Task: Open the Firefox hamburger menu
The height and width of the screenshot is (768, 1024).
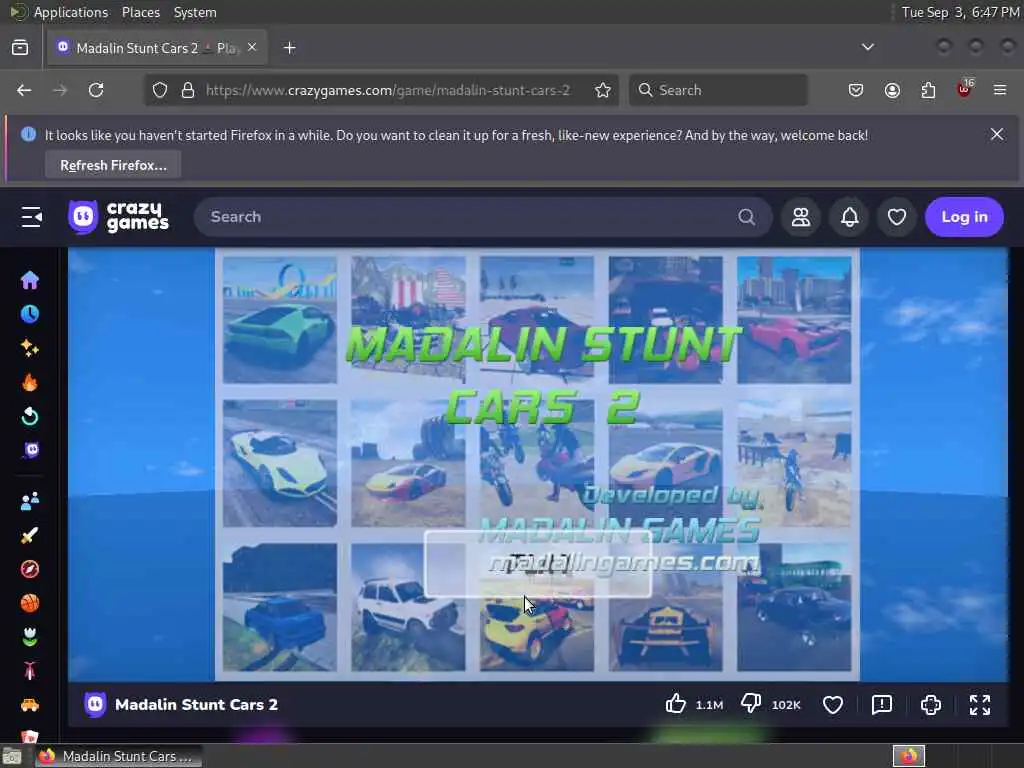Action: coord(1000,90)
